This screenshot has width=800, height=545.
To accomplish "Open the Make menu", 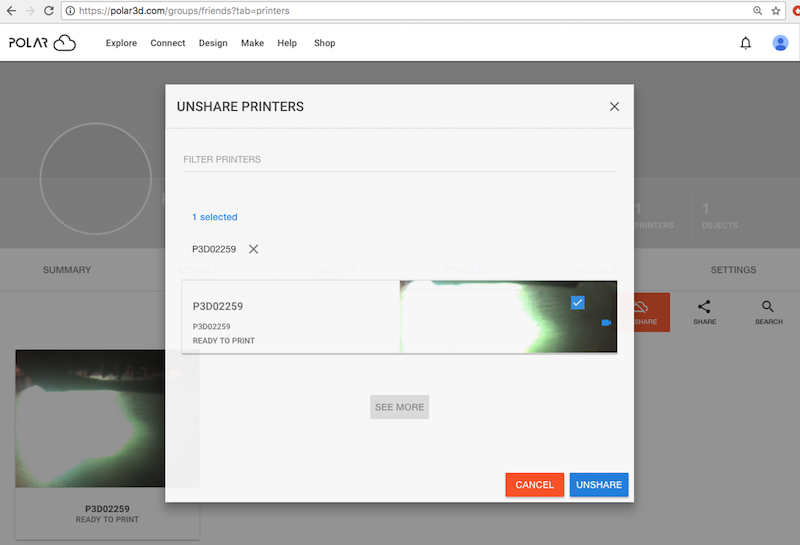I will (253, 43).
